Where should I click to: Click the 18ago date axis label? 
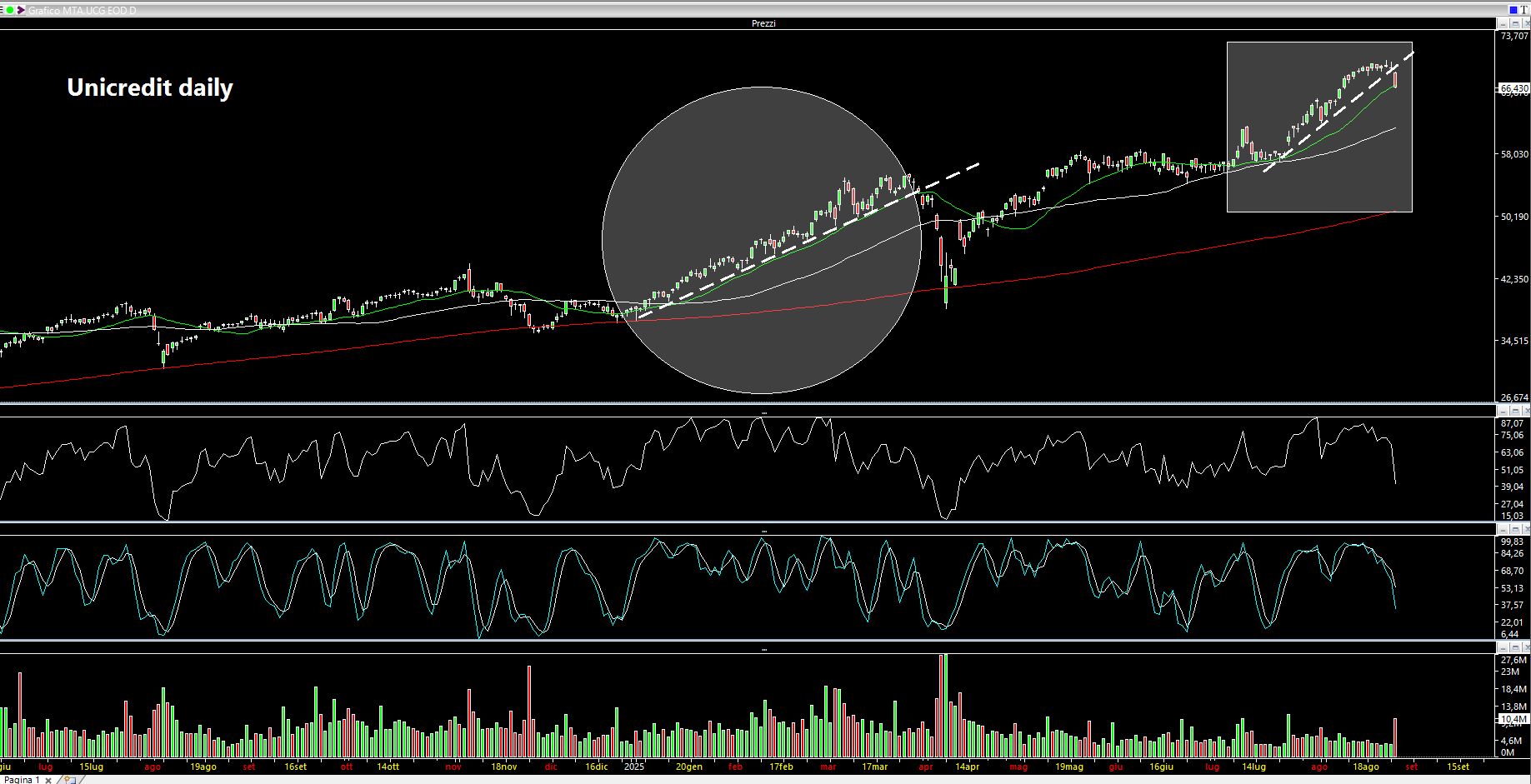(x=1365, y=767)
